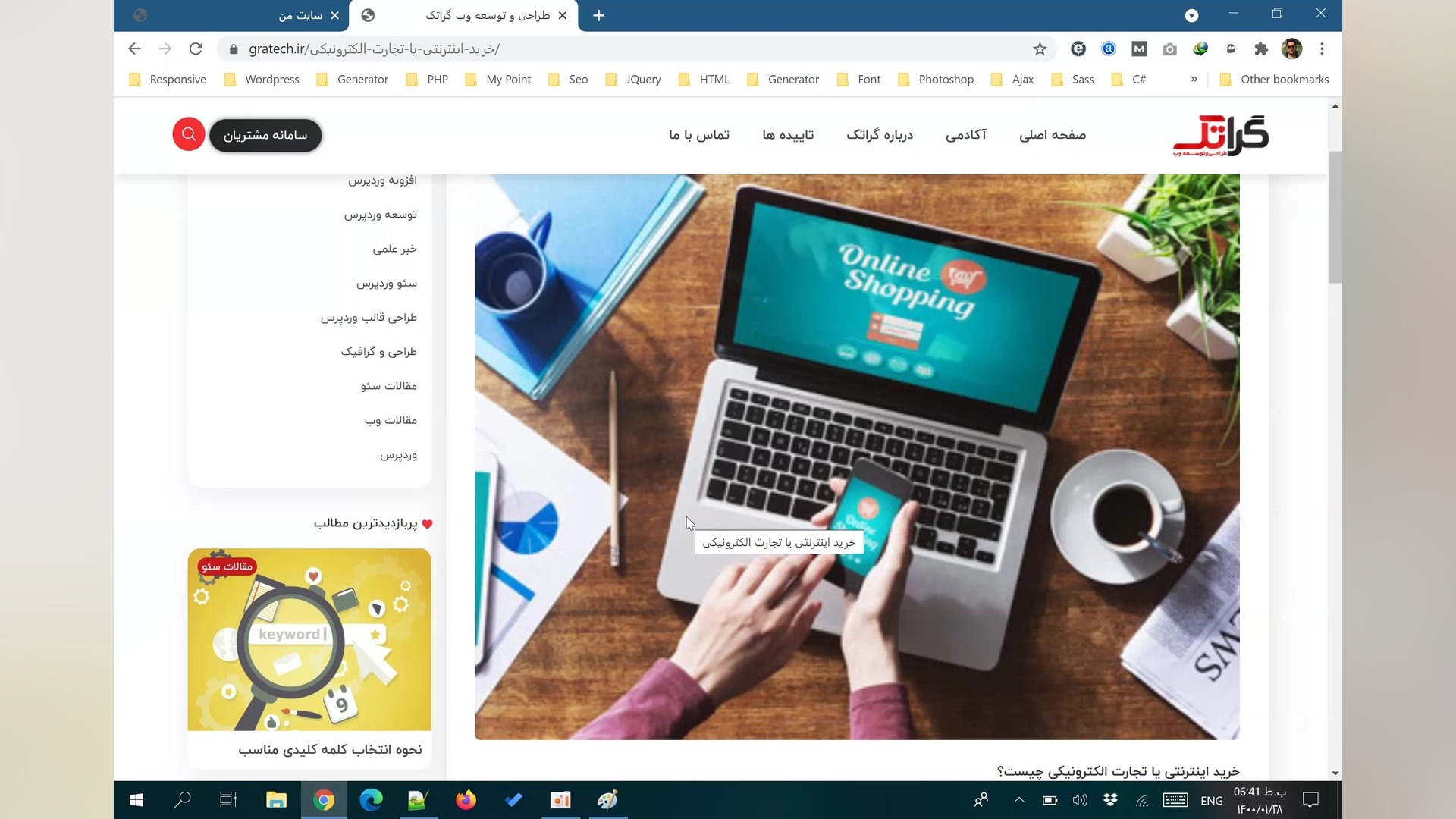Click the volume icon in system tray
Screen dimensions: 1456x819
tap(1080, 800)
